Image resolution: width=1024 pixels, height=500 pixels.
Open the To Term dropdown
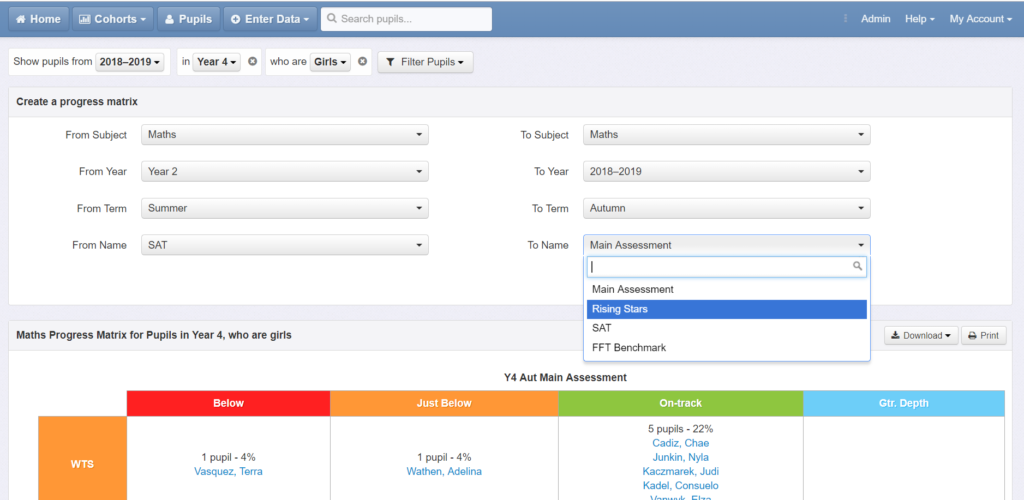tap(726, 208)
